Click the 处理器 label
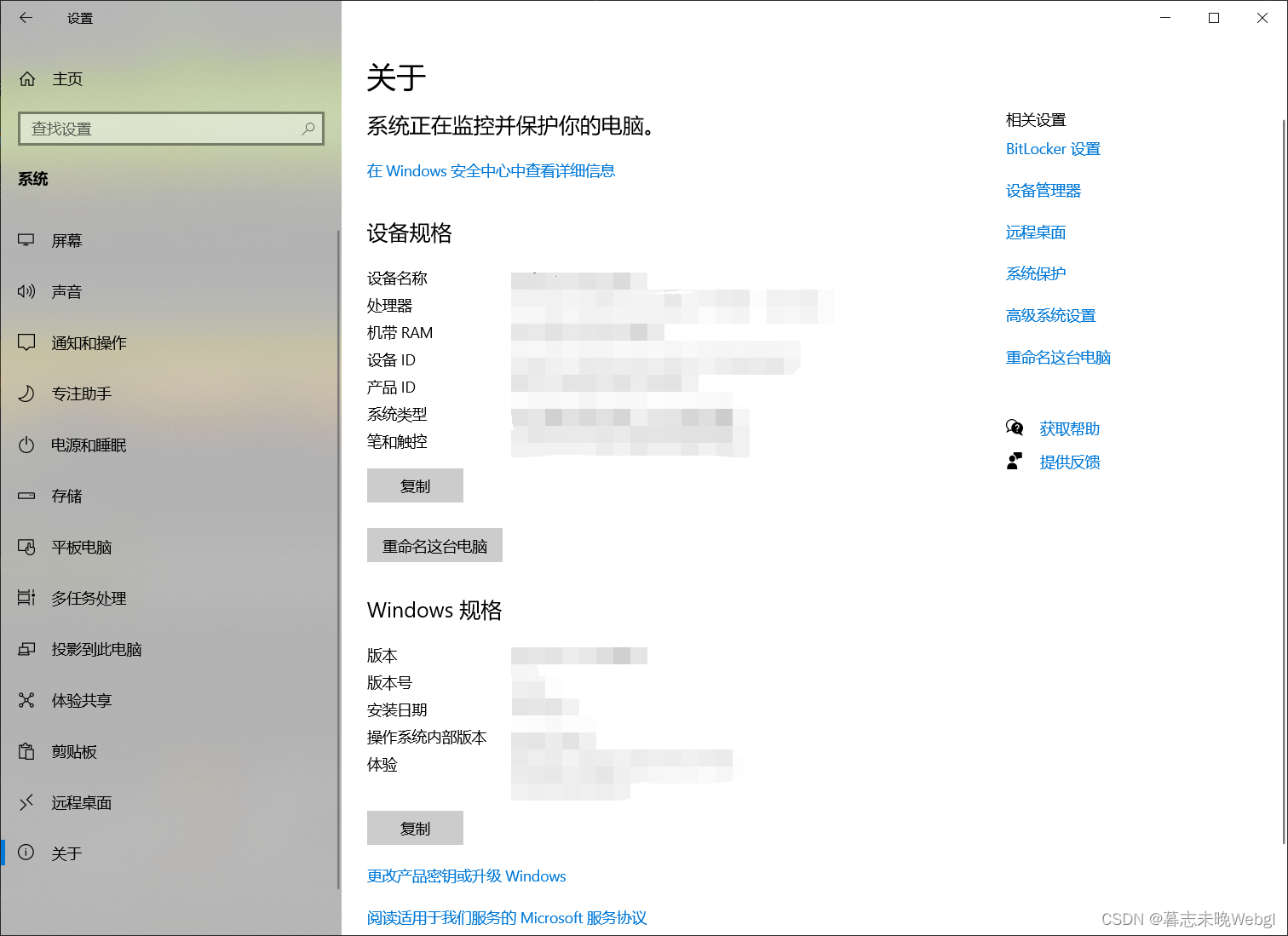 pyautogui.click(x=389, y=306)
